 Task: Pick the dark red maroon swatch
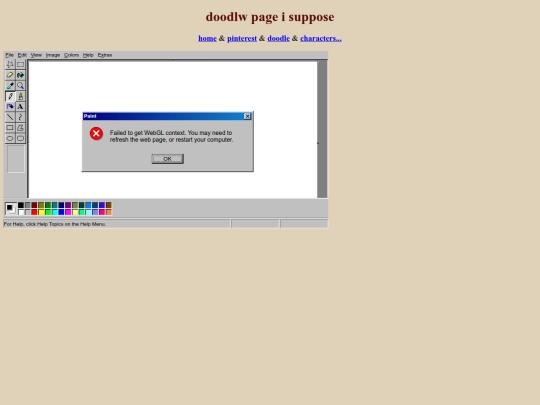click(x=34, y=205)
